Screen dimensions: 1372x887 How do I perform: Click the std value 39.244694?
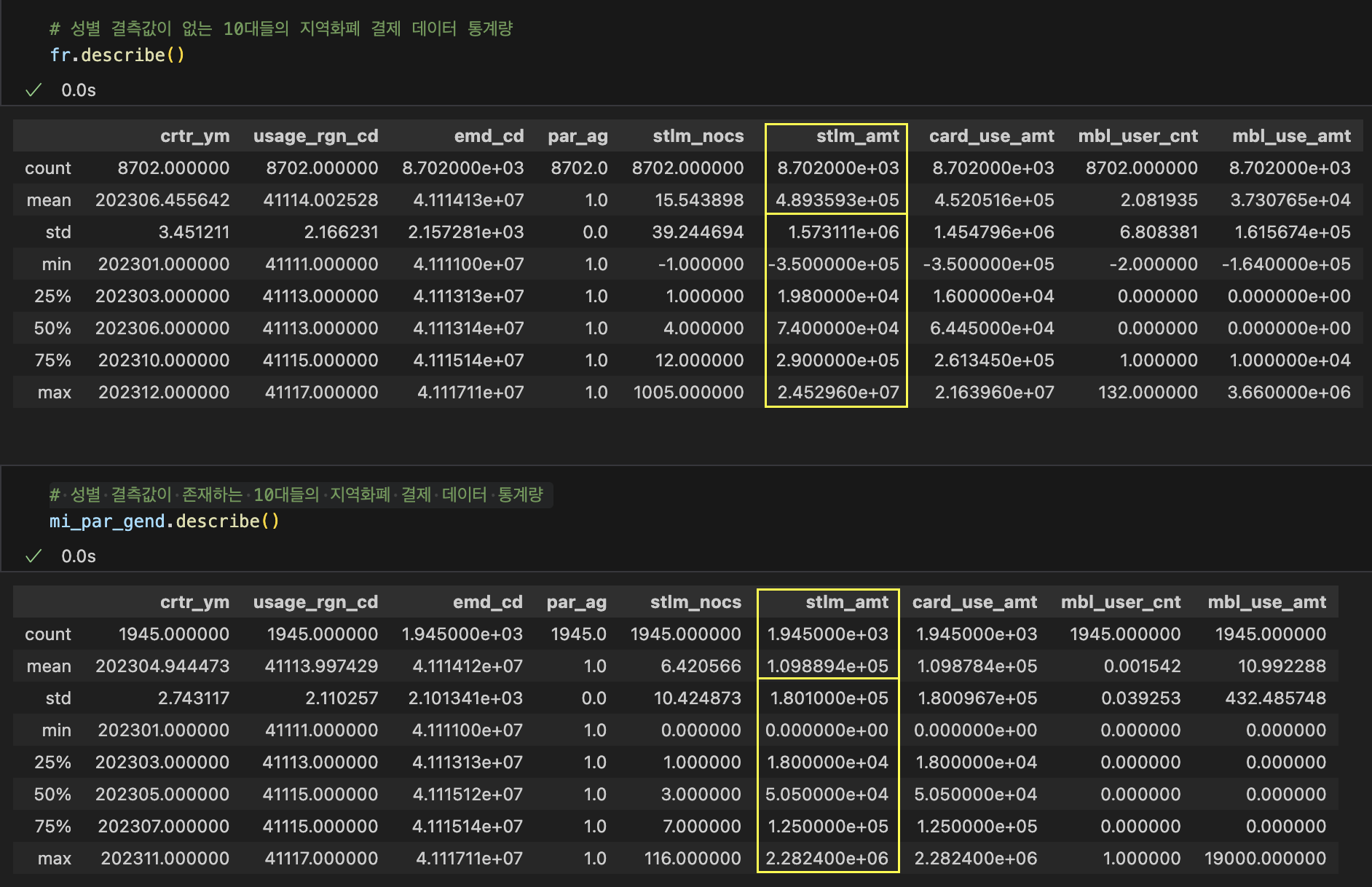(698, 232)
